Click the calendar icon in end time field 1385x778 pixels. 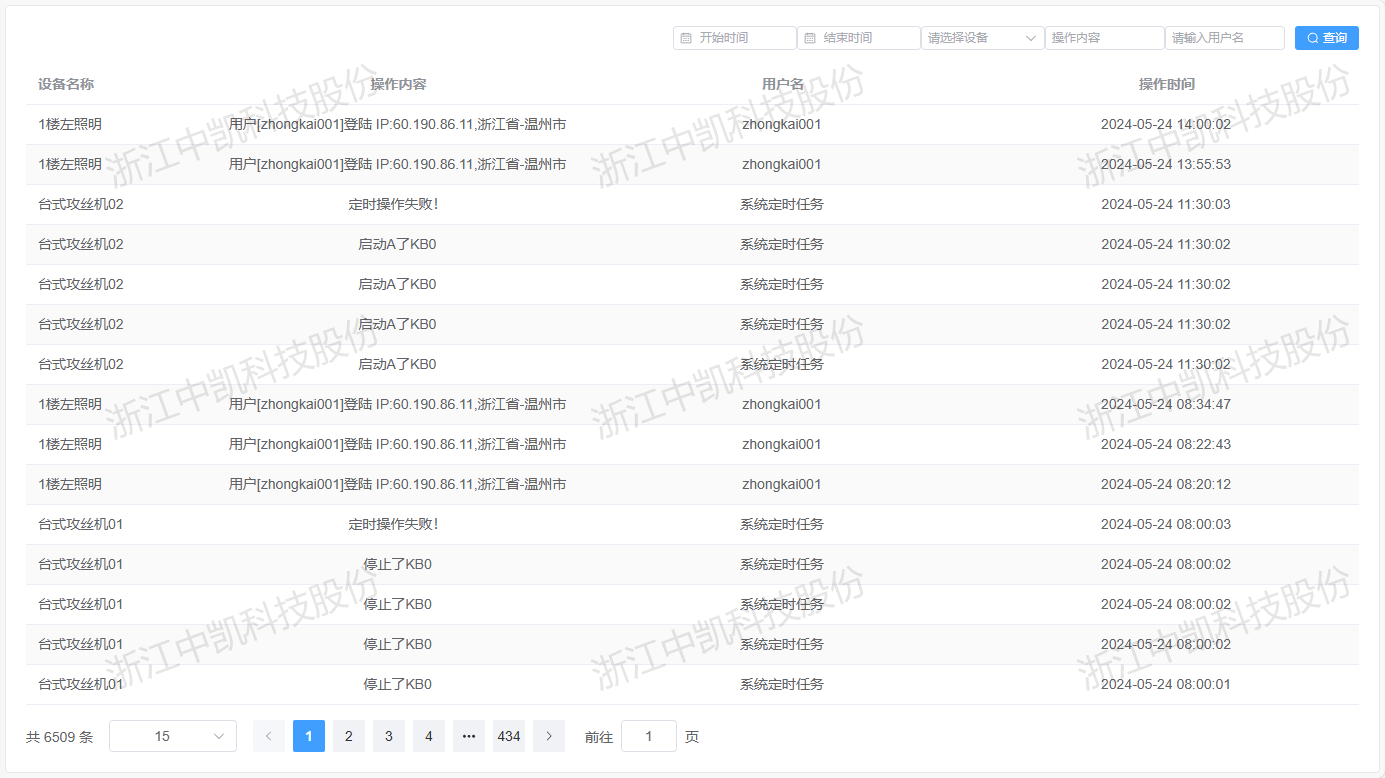pyautogui.click(x=810, y=38)
